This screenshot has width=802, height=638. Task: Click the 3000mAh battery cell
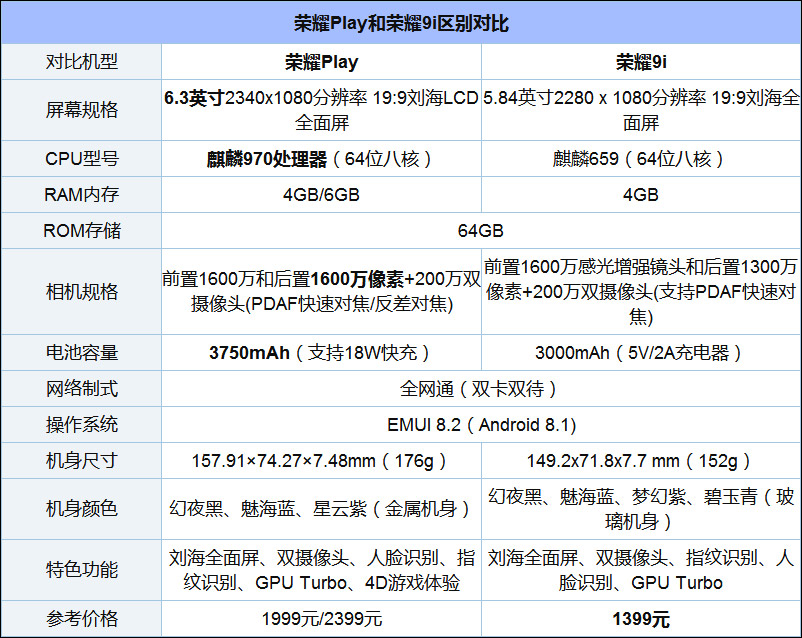(x=641, y=353)
